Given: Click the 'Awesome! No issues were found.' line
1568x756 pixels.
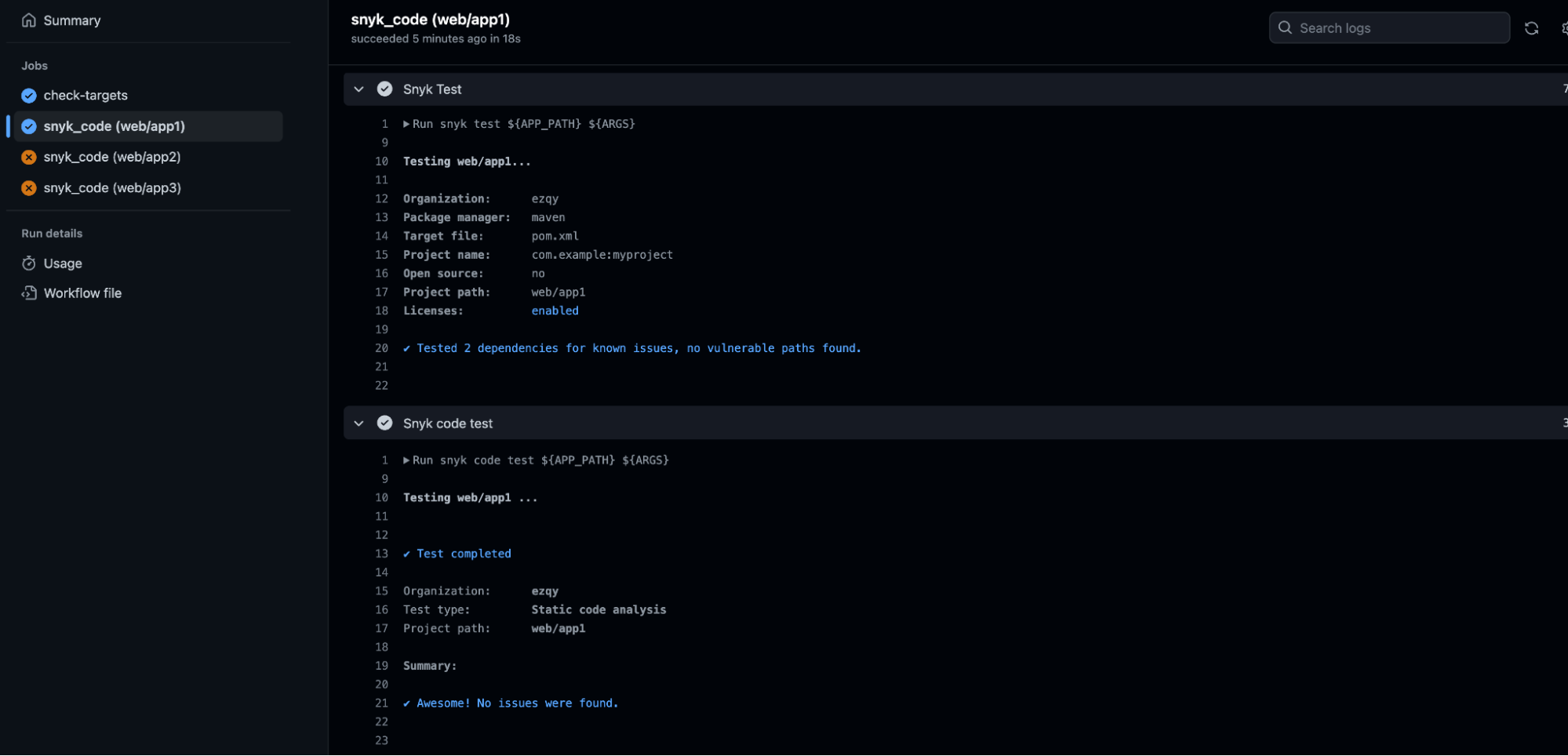Looking at the screenshot, I should (x=511, y=703).
